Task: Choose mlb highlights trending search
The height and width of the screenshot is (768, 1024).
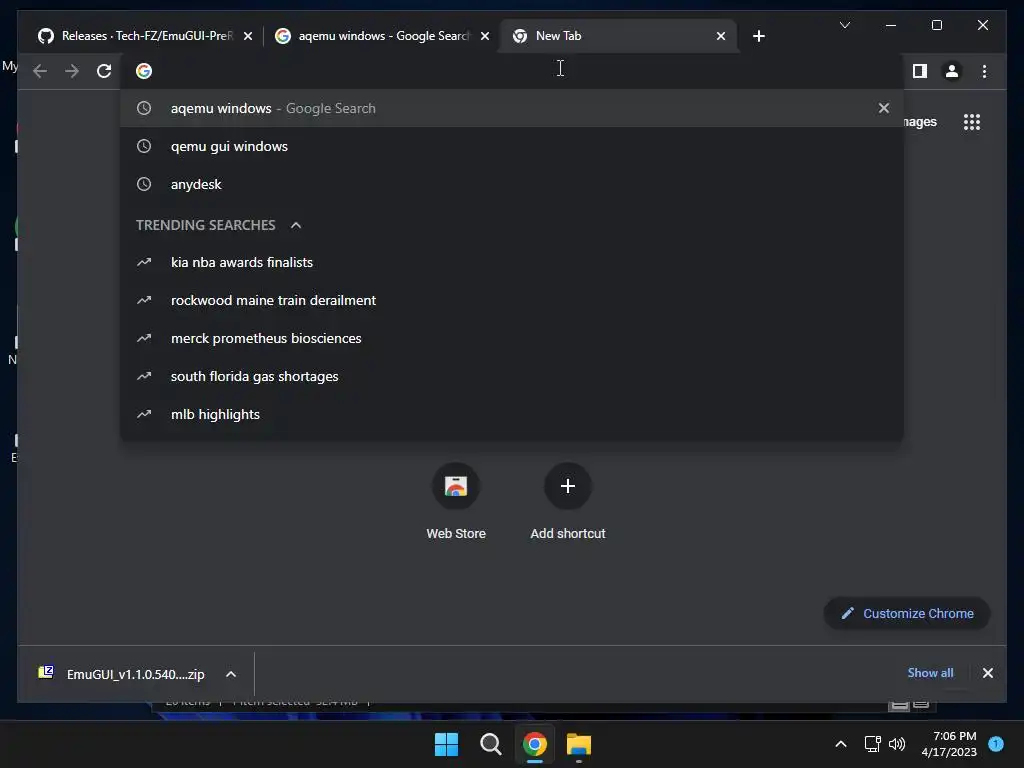Action: [512, 414]
